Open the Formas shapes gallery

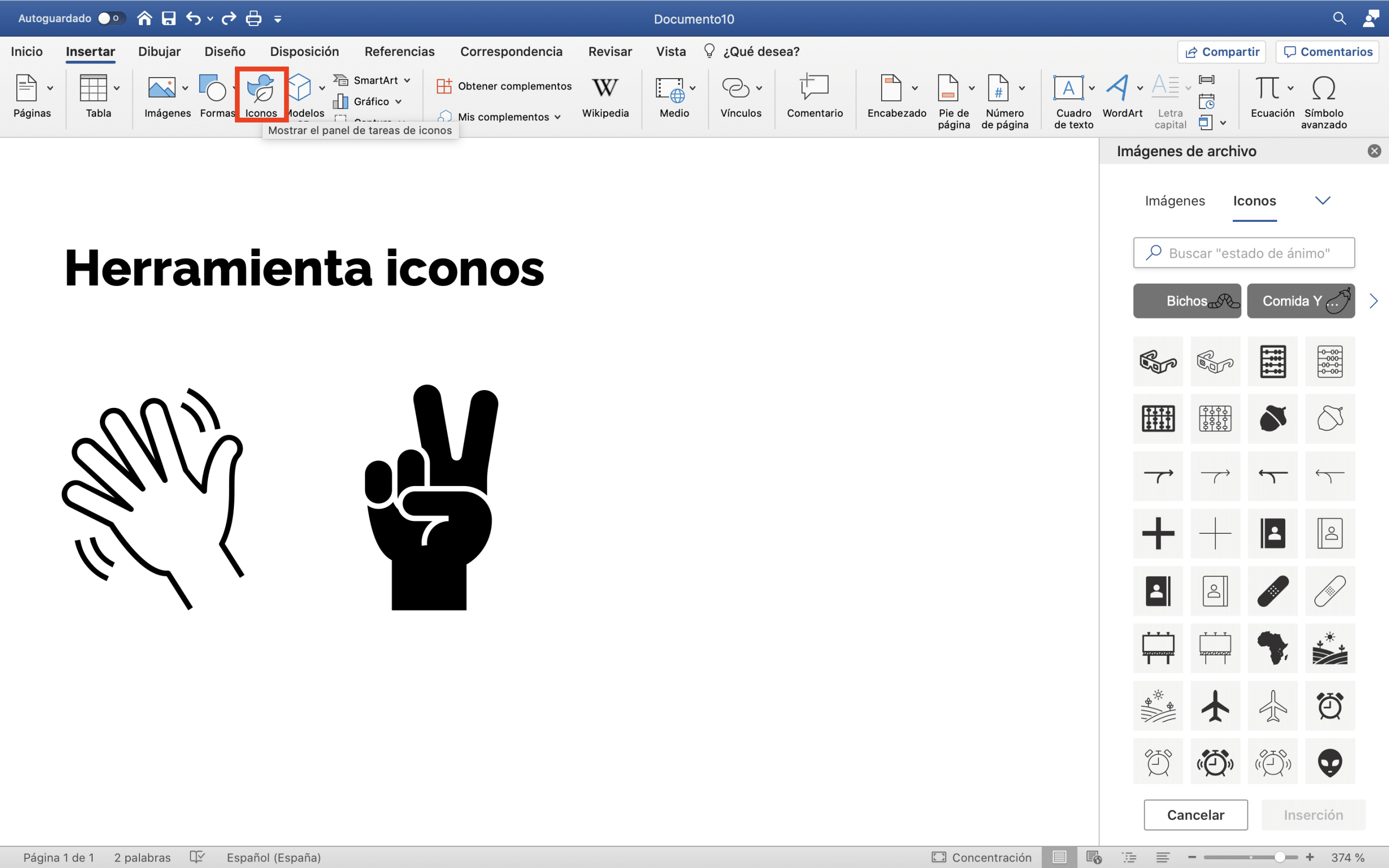pyautogui.click(x=216, y=97)
